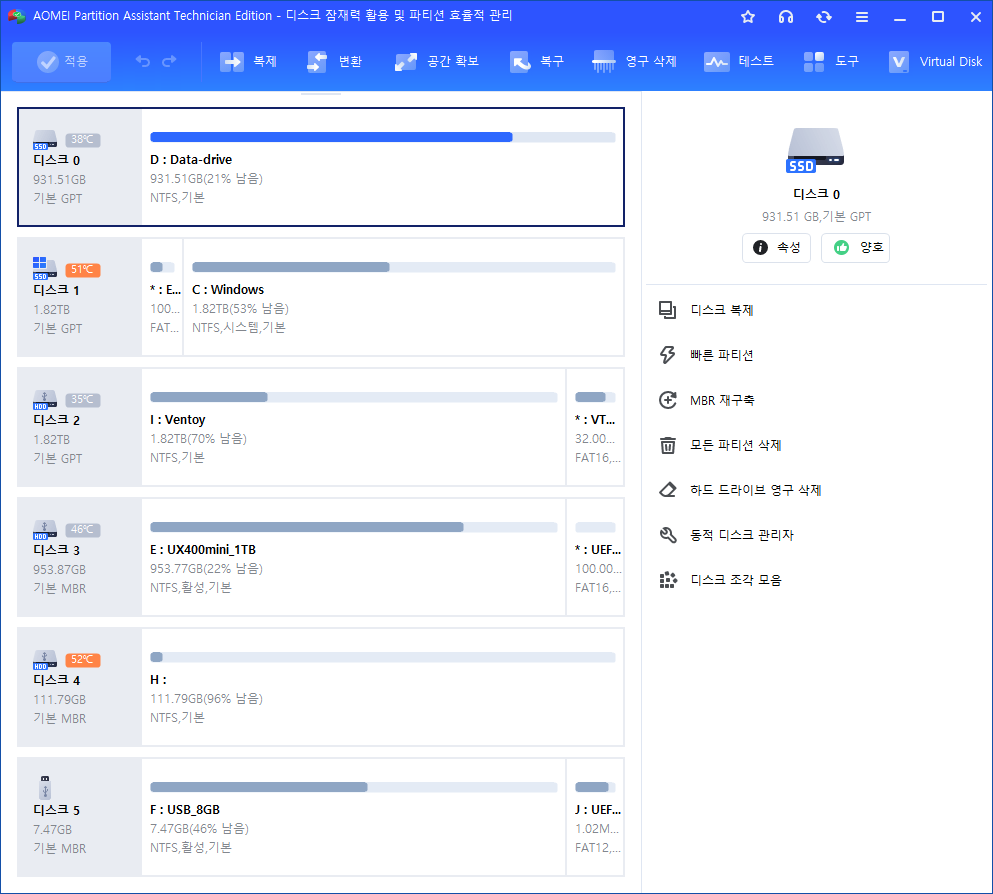
Task: Open the 공간 확보 free-up-space menu
Action: pos(436,61)
